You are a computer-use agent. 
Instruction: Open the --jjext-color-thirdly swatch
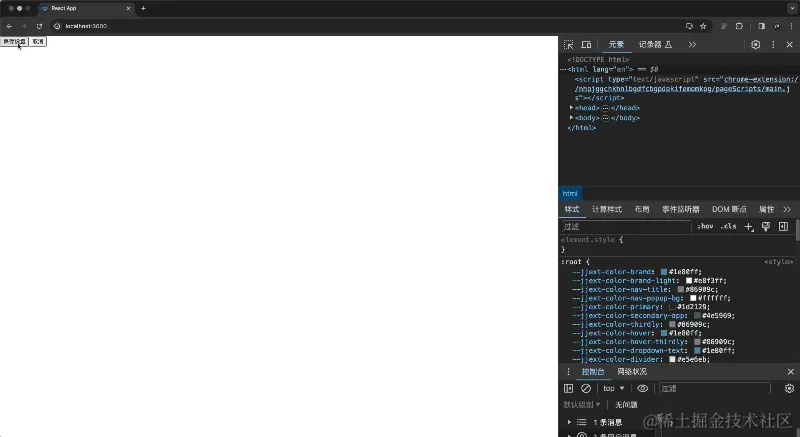672,324
